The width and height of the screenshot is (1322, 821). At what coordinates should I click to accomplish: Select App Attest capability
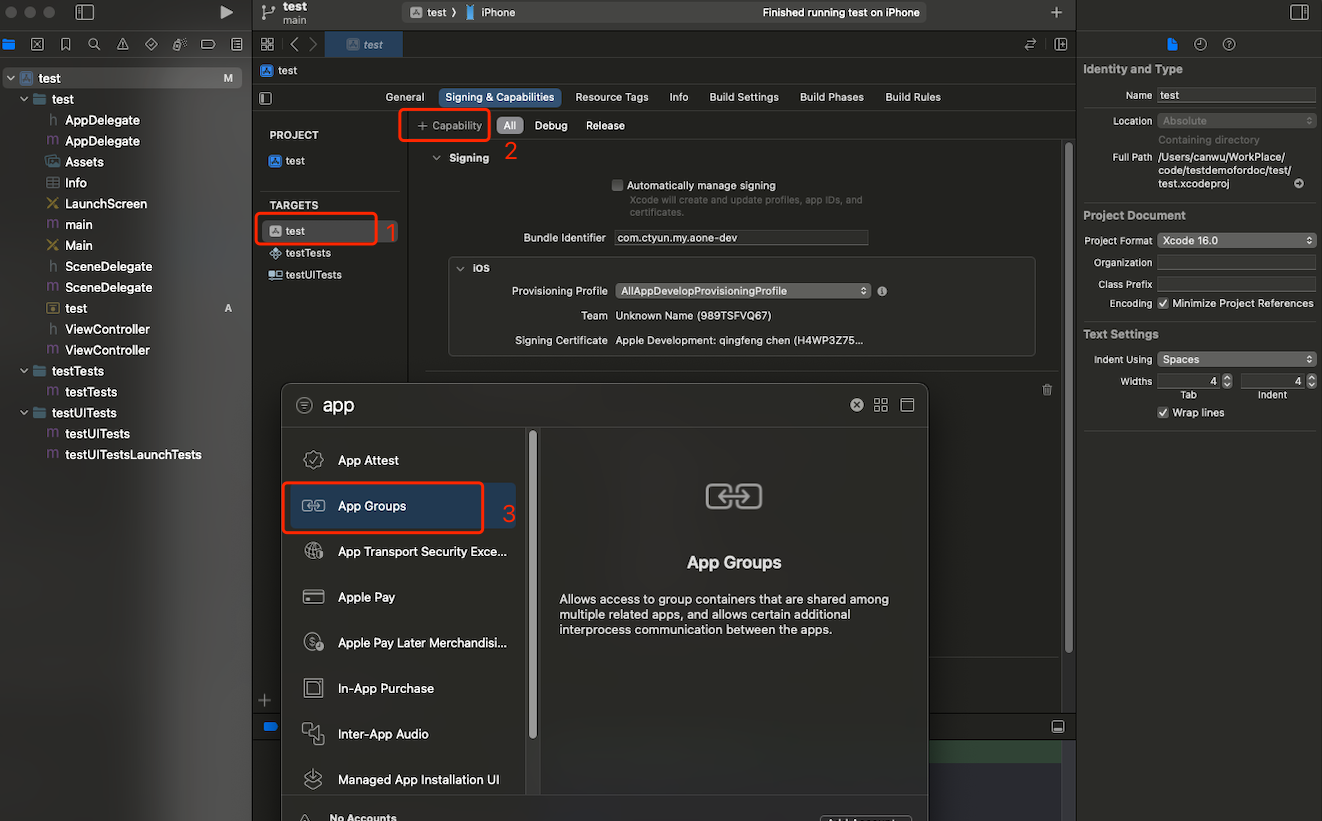(403, 460)
